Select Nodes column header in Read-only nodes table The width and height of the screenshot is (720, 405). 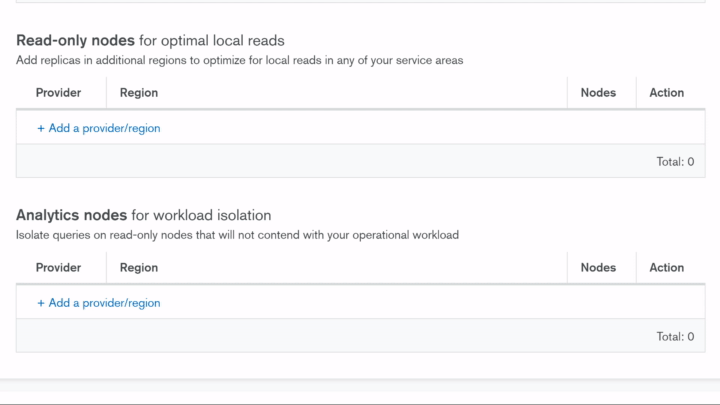598,93
